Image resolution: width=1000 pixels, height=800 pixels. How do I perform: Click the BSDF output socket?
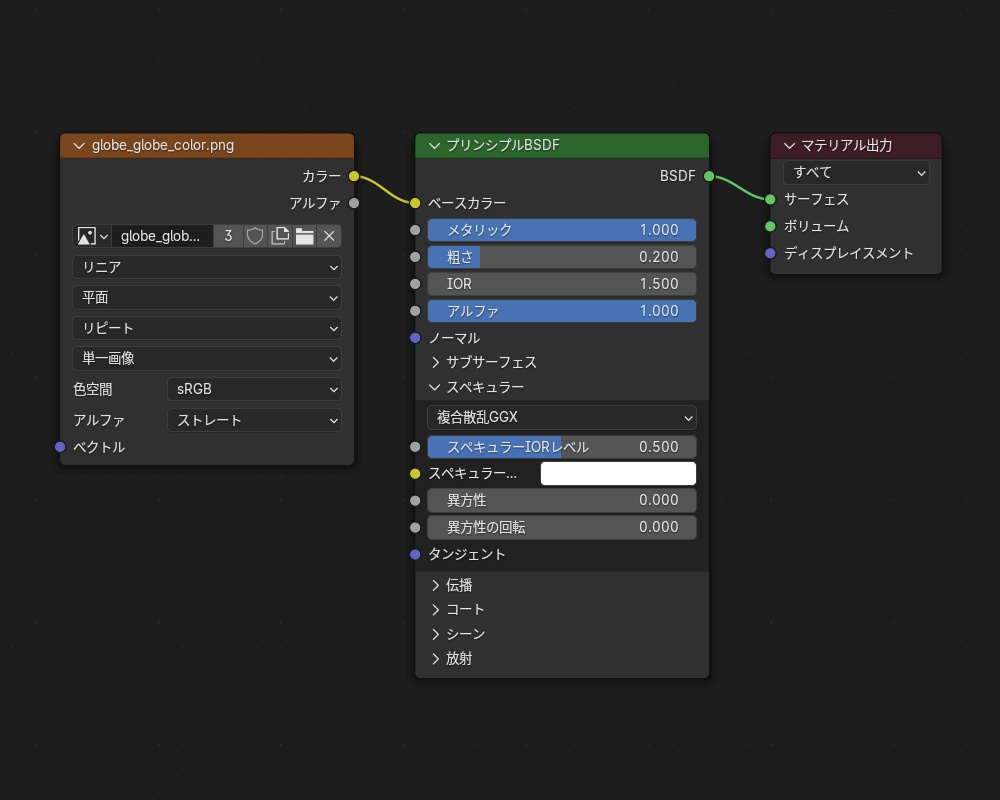(x=709, y=176)
